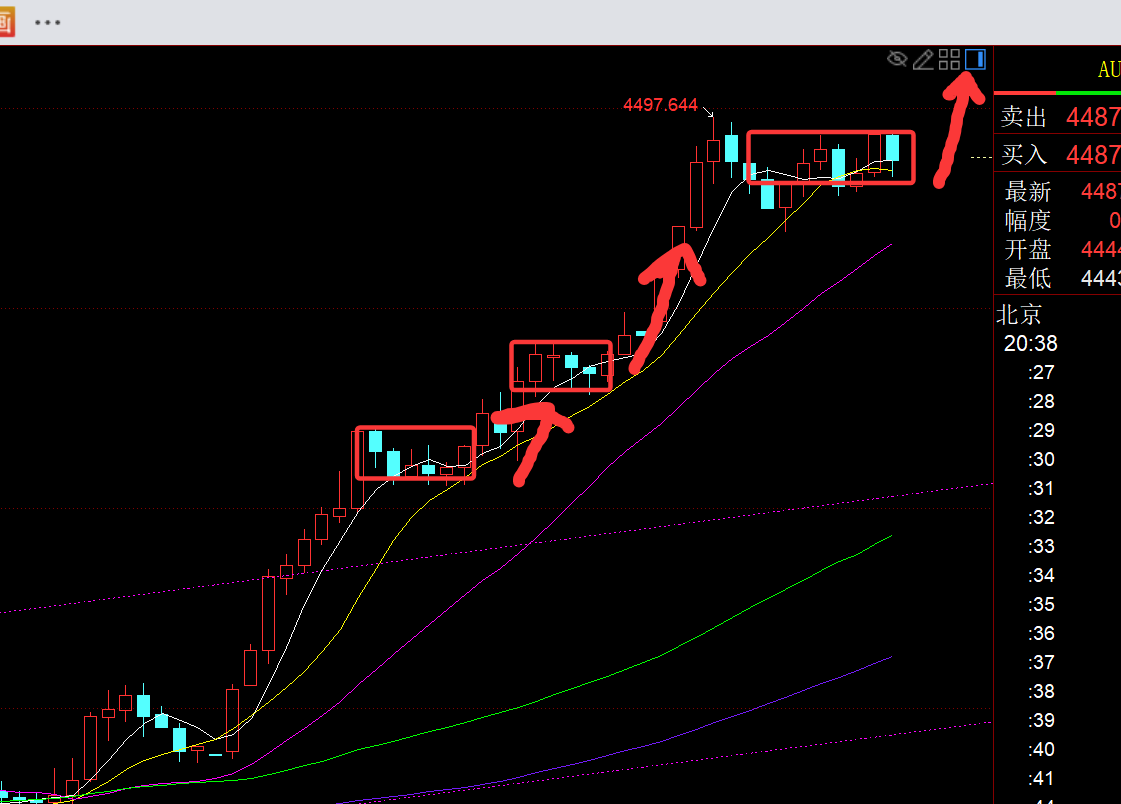
Task: Select the pencil drawing tool icon
Action: point(923,59)
